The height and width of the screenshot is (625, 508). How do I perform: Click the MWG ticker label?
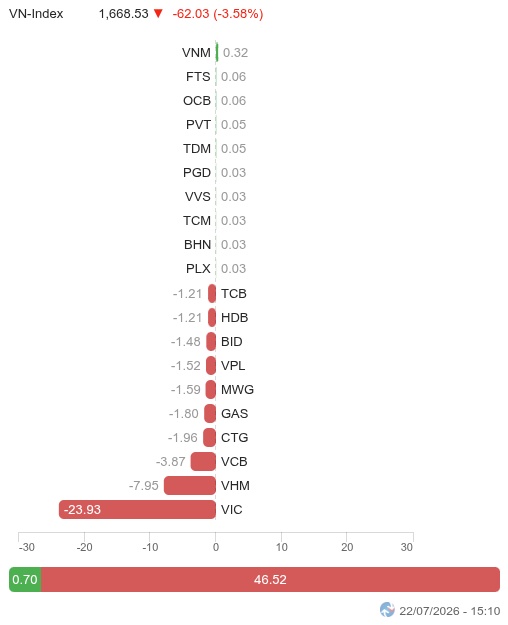click(x=237, y=389)
